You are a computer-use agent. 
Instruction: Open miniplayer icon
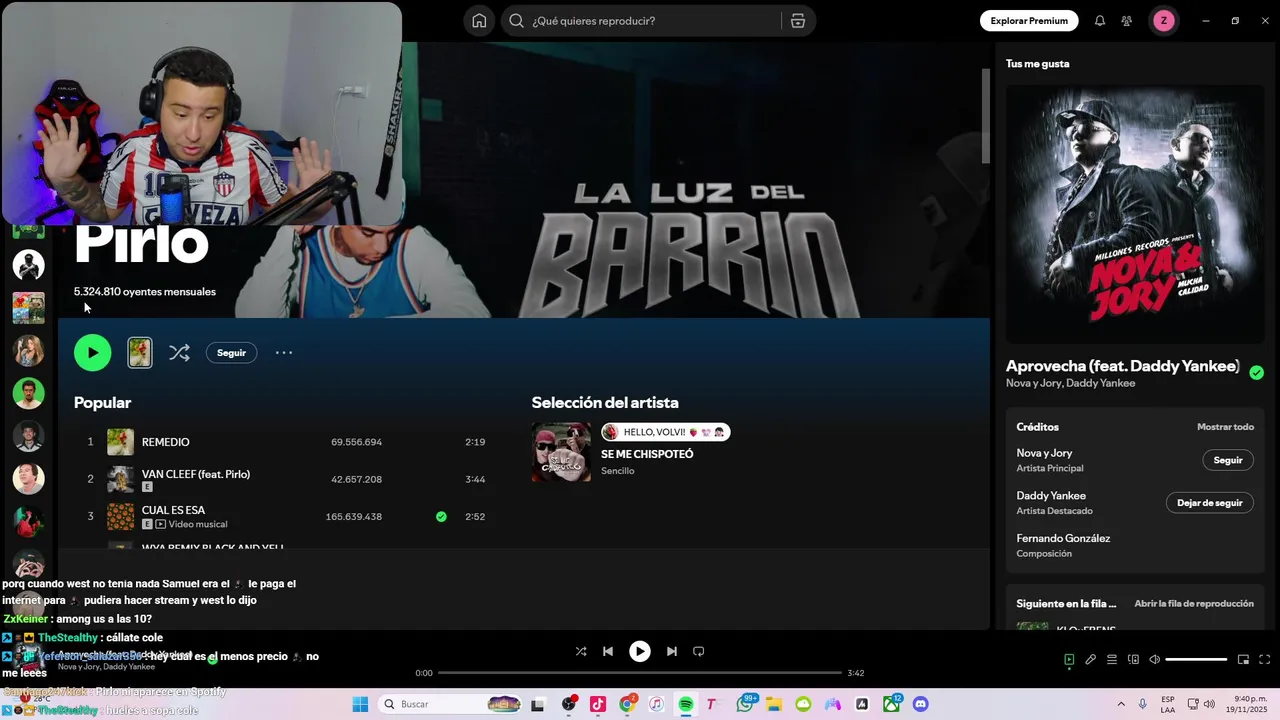1243,660
